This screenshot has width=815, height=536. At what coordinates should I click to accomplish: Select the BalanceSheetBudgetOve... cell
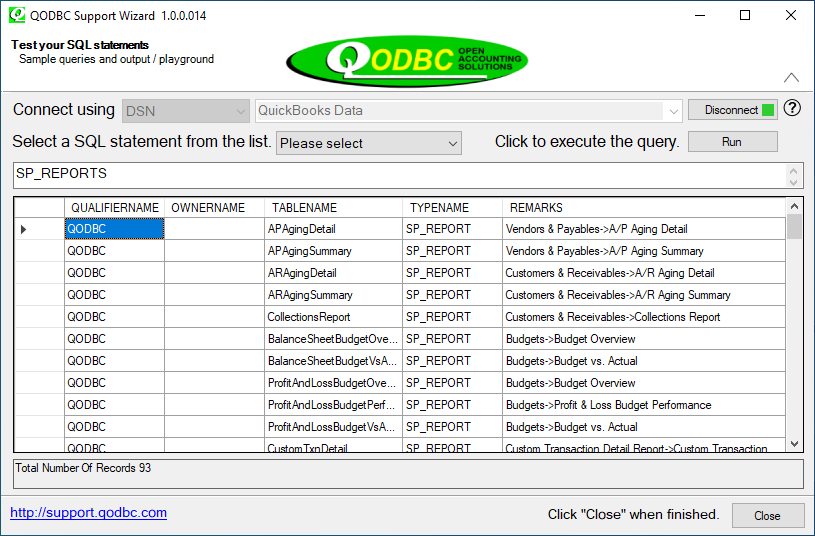coord(333,339)
